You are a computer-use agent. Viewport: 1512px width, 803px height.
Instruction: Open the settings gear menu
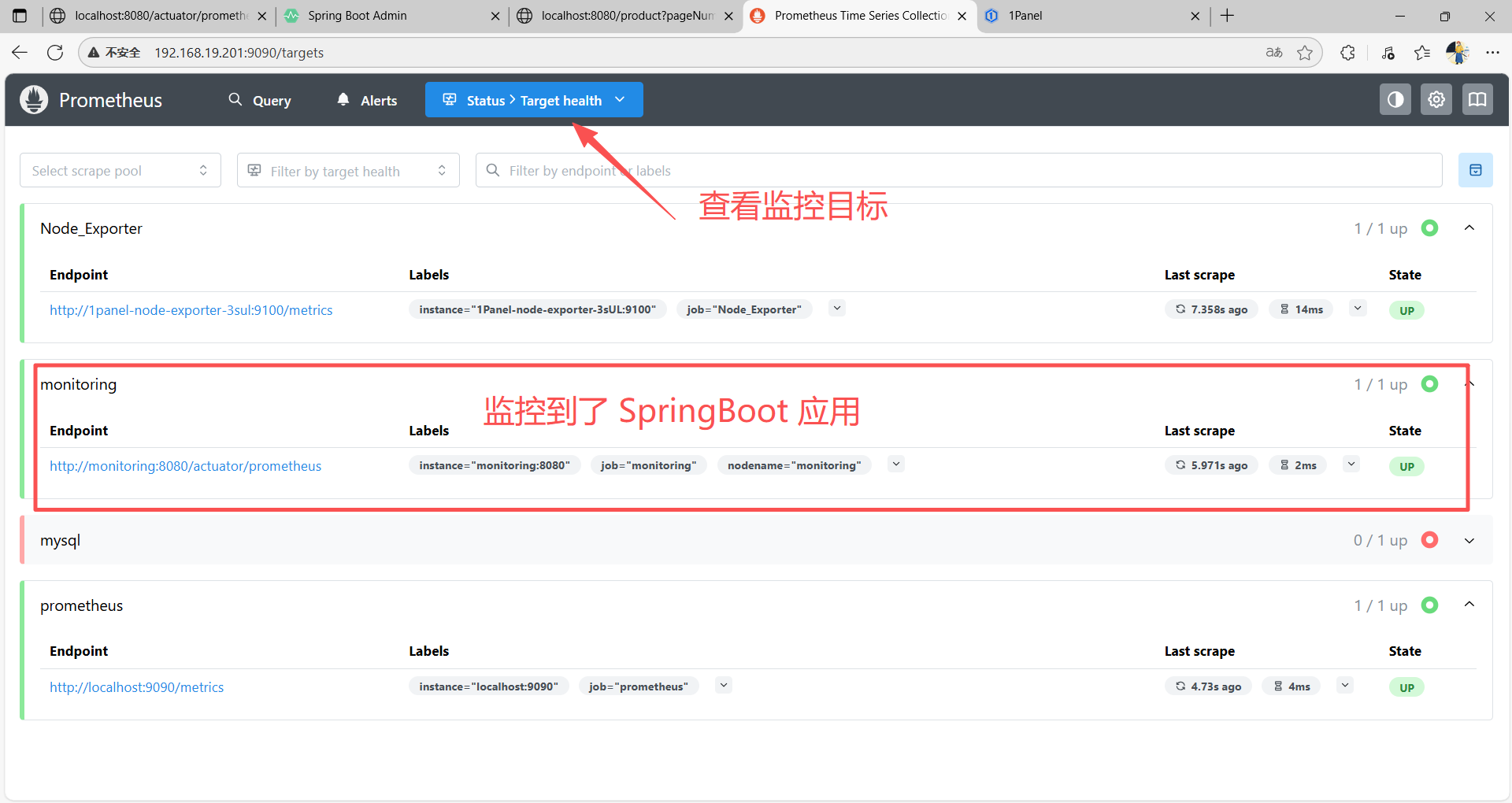click(1436, 100)
